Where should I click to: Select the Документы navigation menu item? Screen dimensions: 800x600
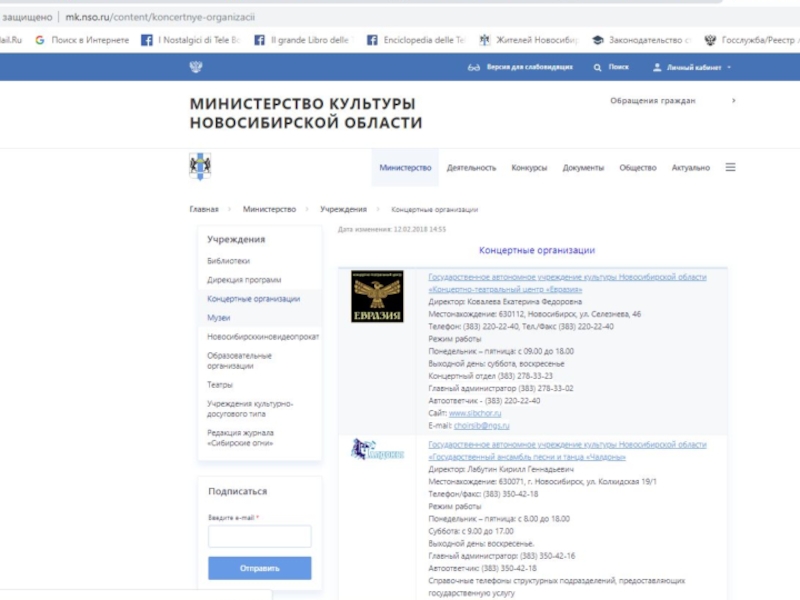click(x=583, y=168)
